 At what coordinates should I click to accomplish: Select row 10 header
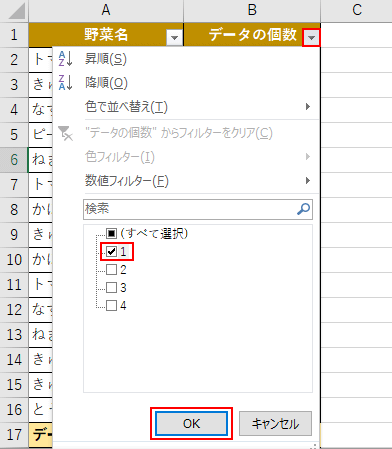click(x=14, y=260)
